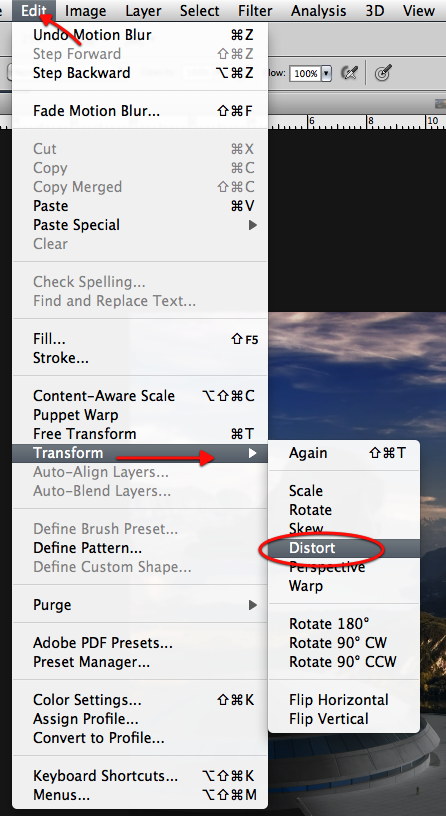Expand the Purge submenu arrow
446x816 pixels.
(x=253, y=605)
